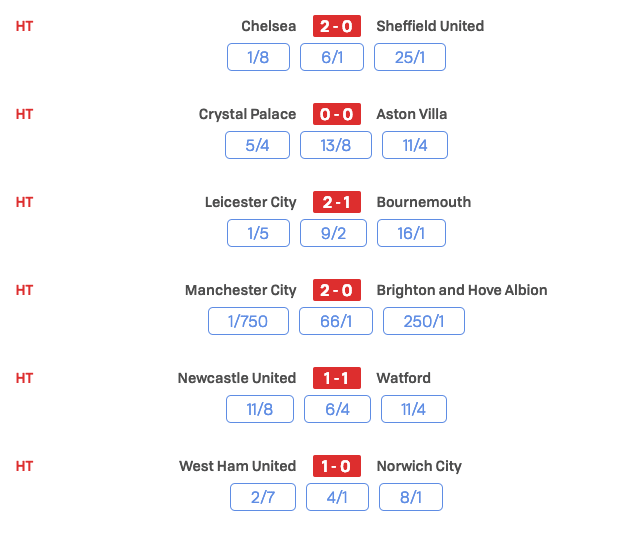Choose Crystal Palace win odds 5/4
The width and height of the screenshot is (637, 537).
coord(259,145)
